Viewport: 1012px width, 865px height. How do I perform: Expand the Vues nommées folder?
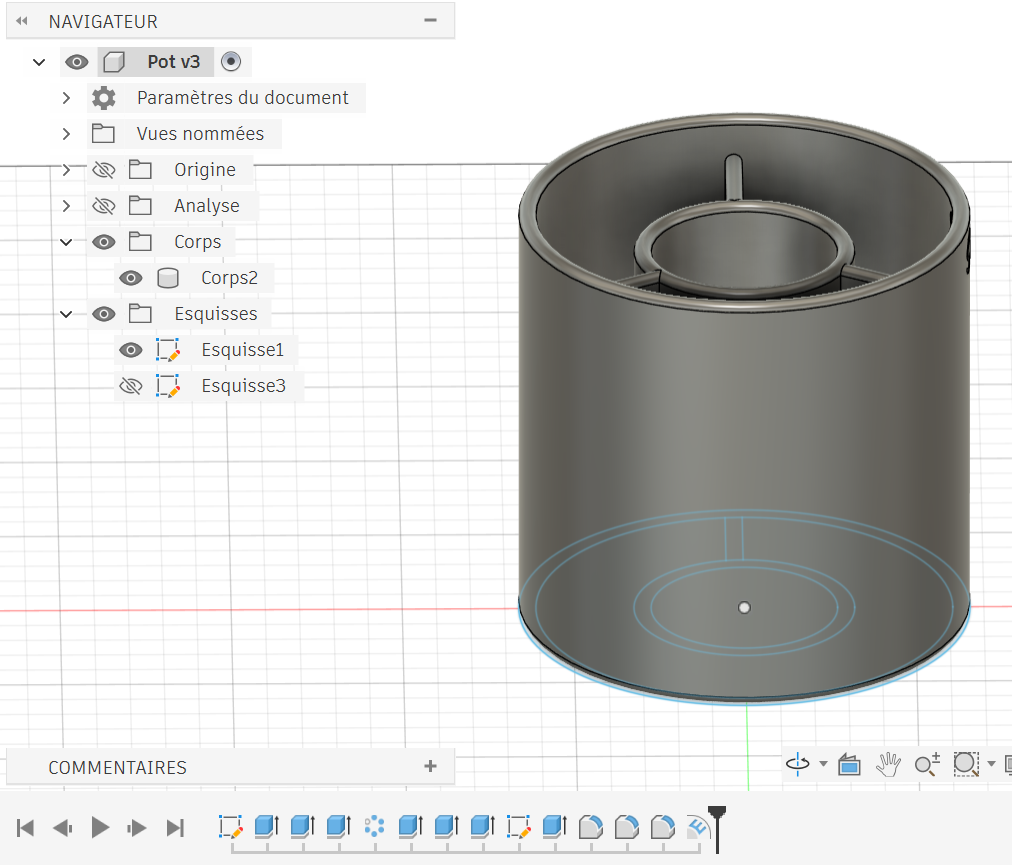pos(66,134)
